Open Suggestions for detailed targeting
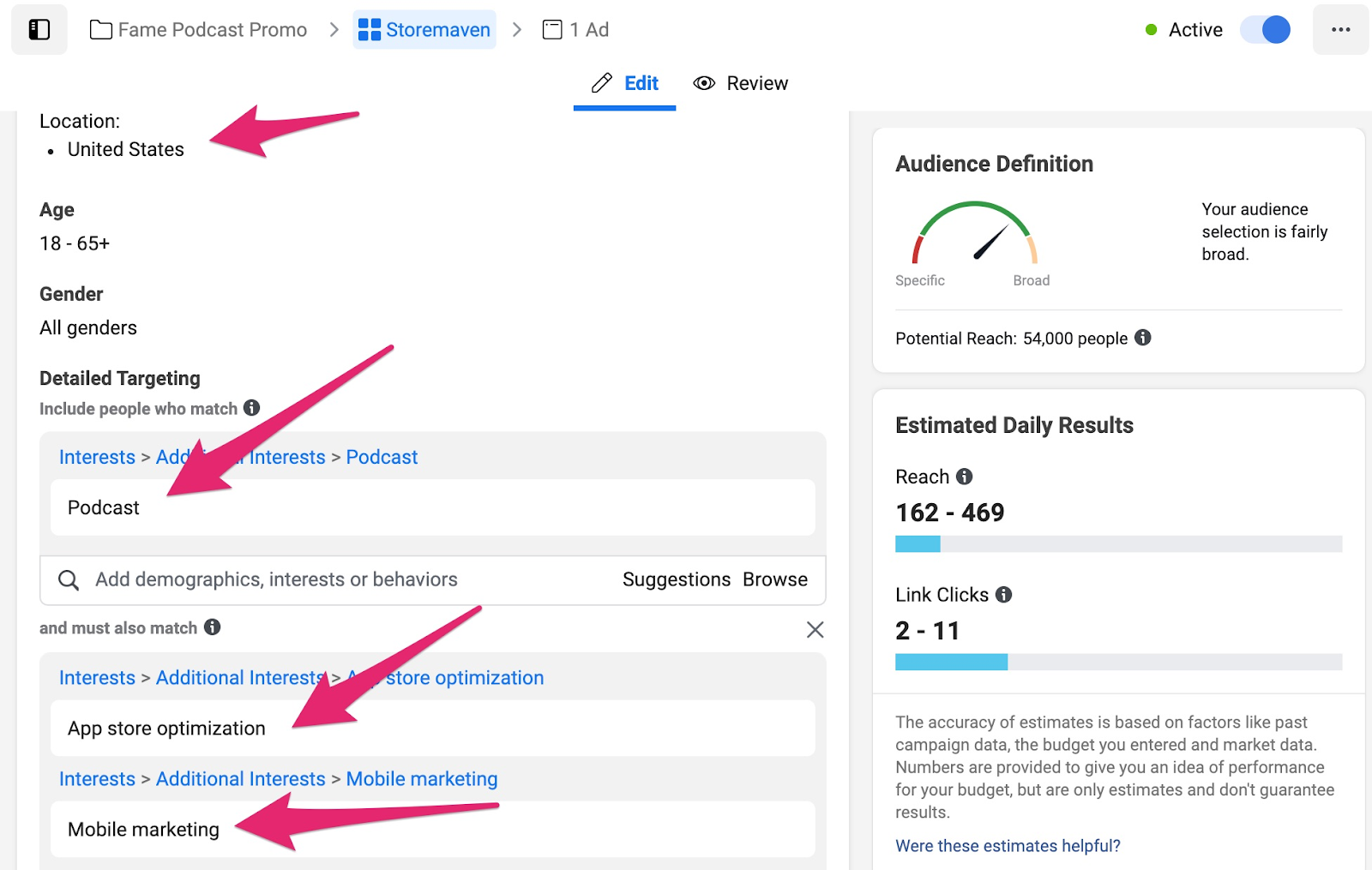Viewport: 1372px width, 870px height. pyautogui.click(x=676, y=580)
